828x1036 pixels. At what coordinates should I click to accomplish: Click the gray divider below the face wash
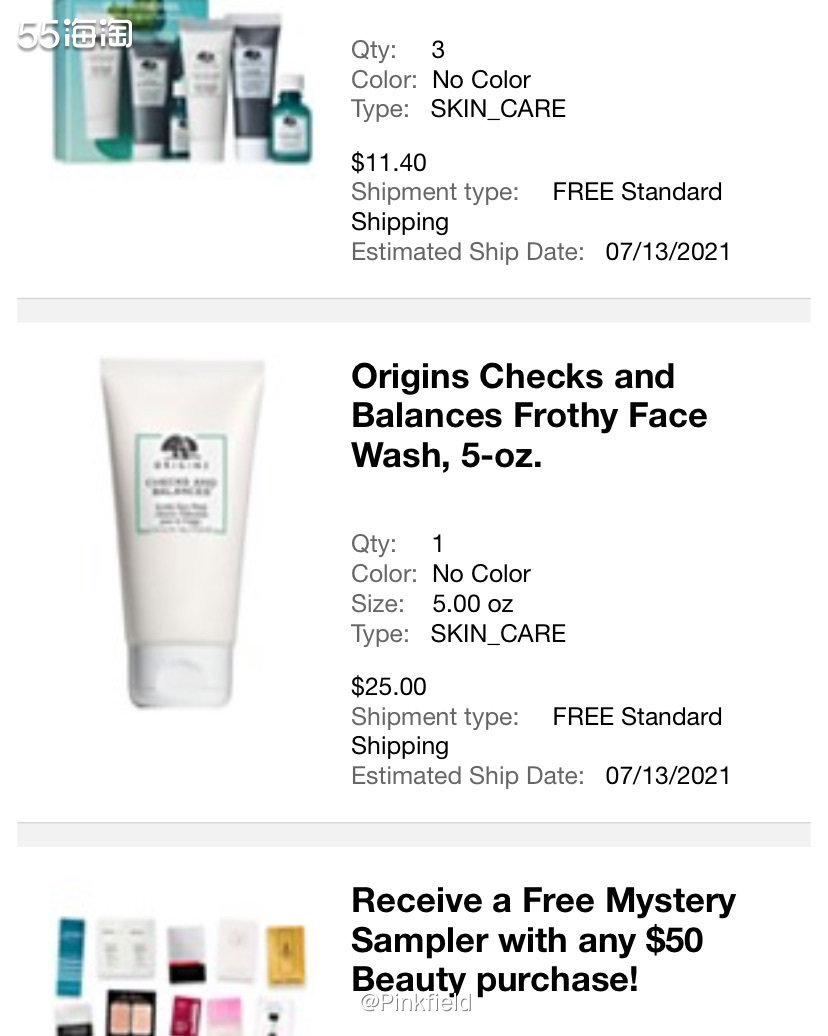point(414,834)
